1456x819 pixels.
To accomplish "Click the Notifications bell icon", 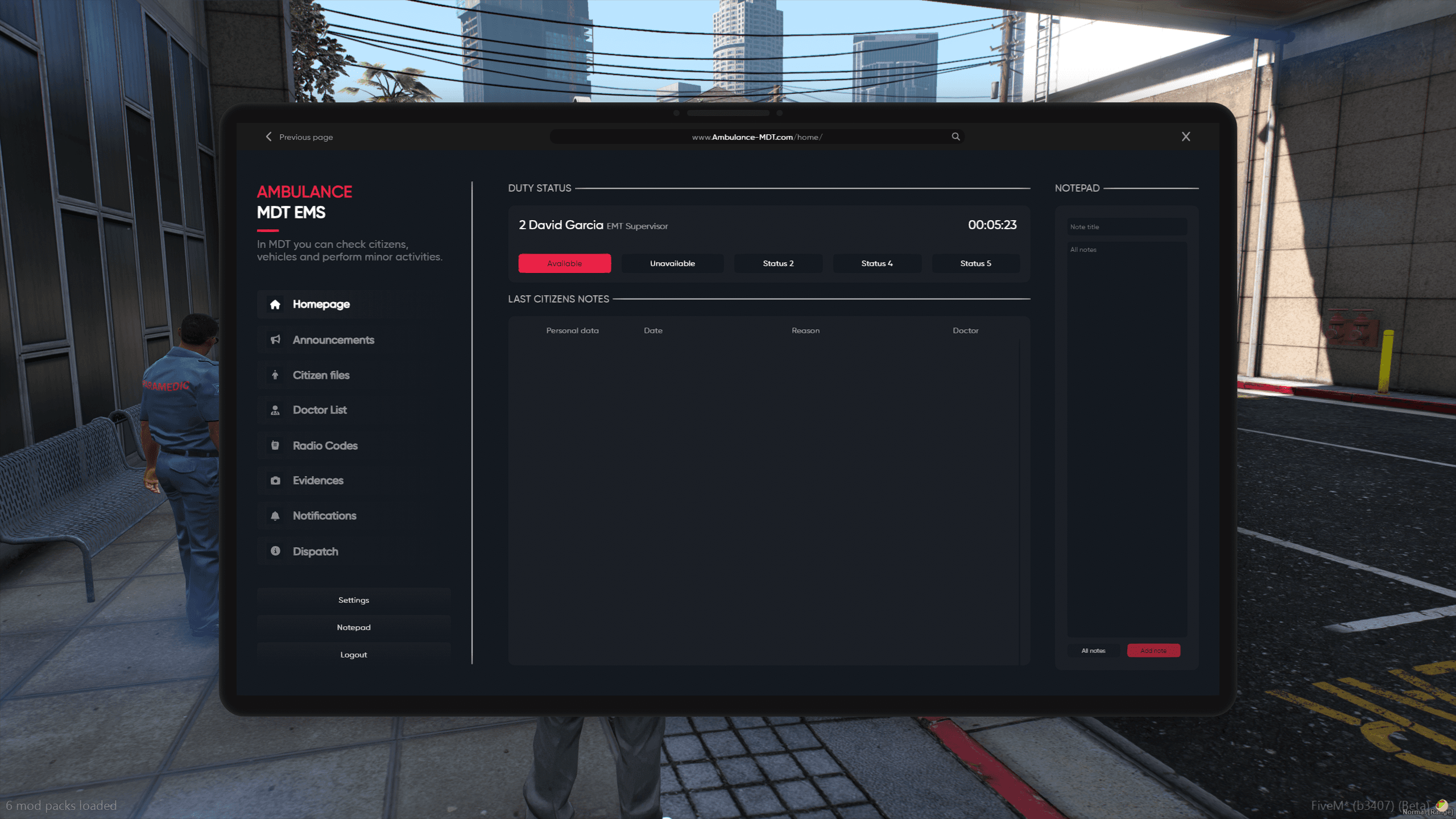I will tap(275, 516).
